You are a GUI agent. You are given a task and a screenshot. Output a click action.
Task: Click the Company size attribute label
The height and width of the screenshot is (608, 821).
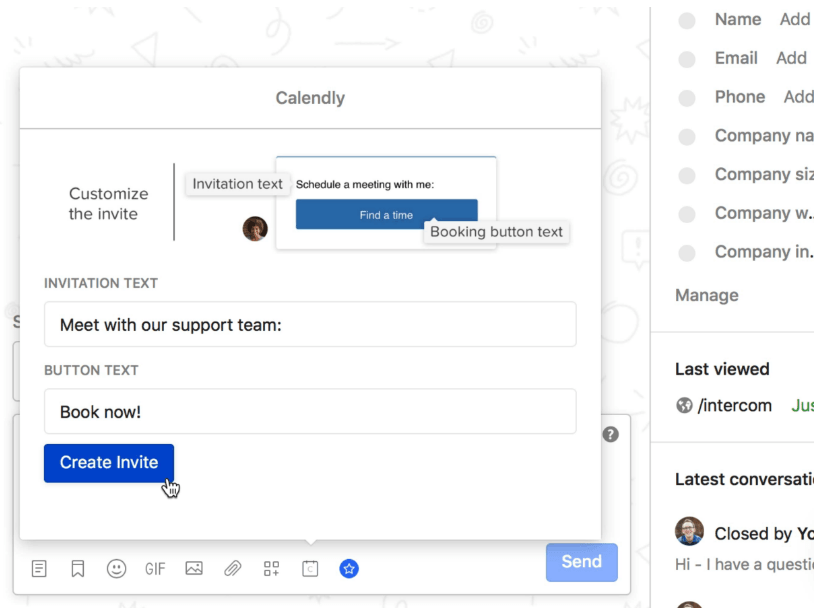click(x=764, y=174)
